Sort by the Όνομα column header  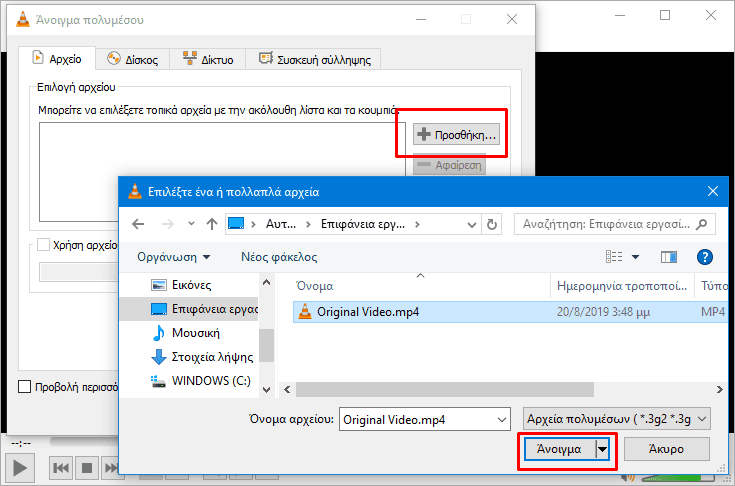tap(421, 285)
